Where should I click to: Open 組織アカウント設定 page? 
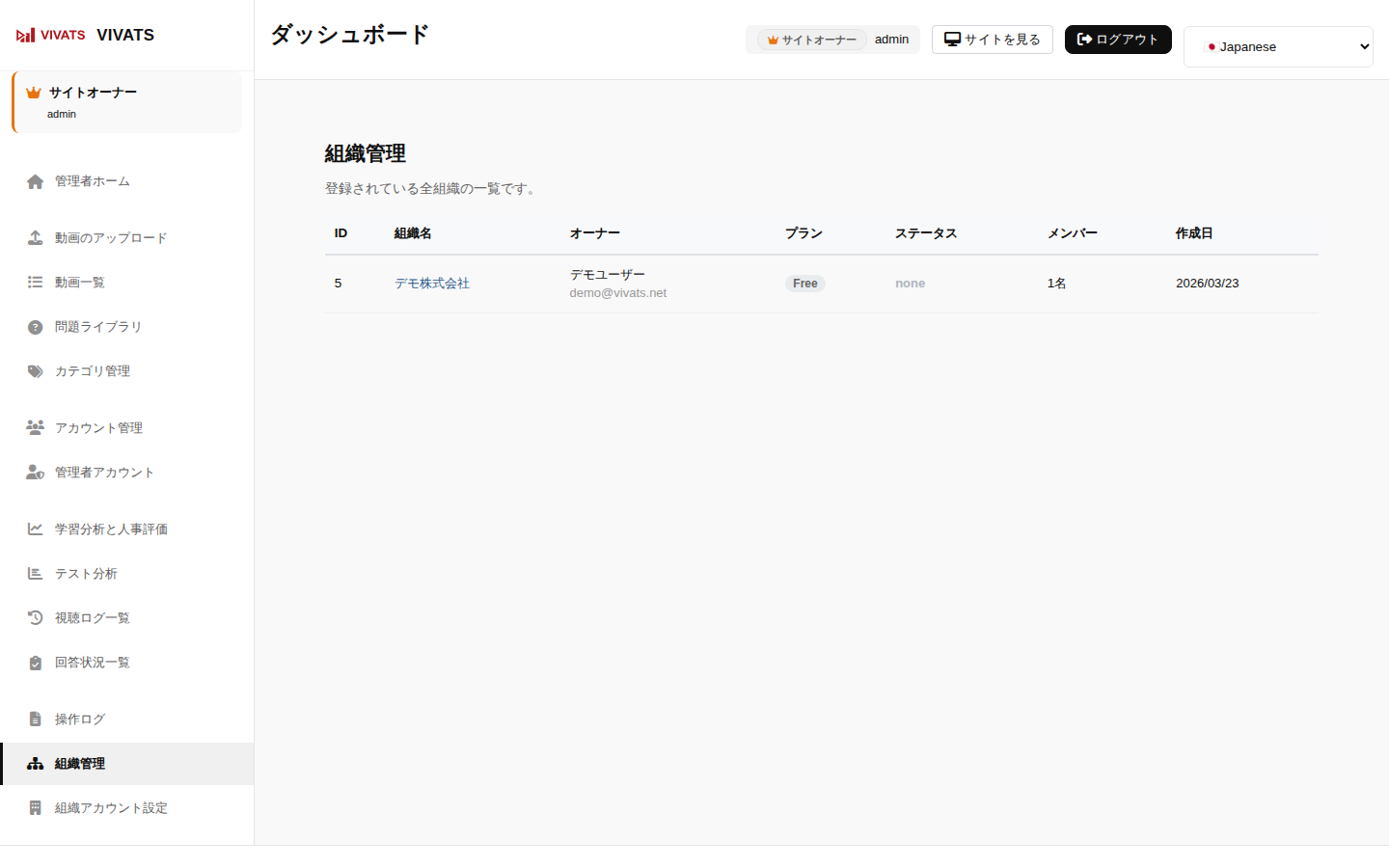click(127, 808)
